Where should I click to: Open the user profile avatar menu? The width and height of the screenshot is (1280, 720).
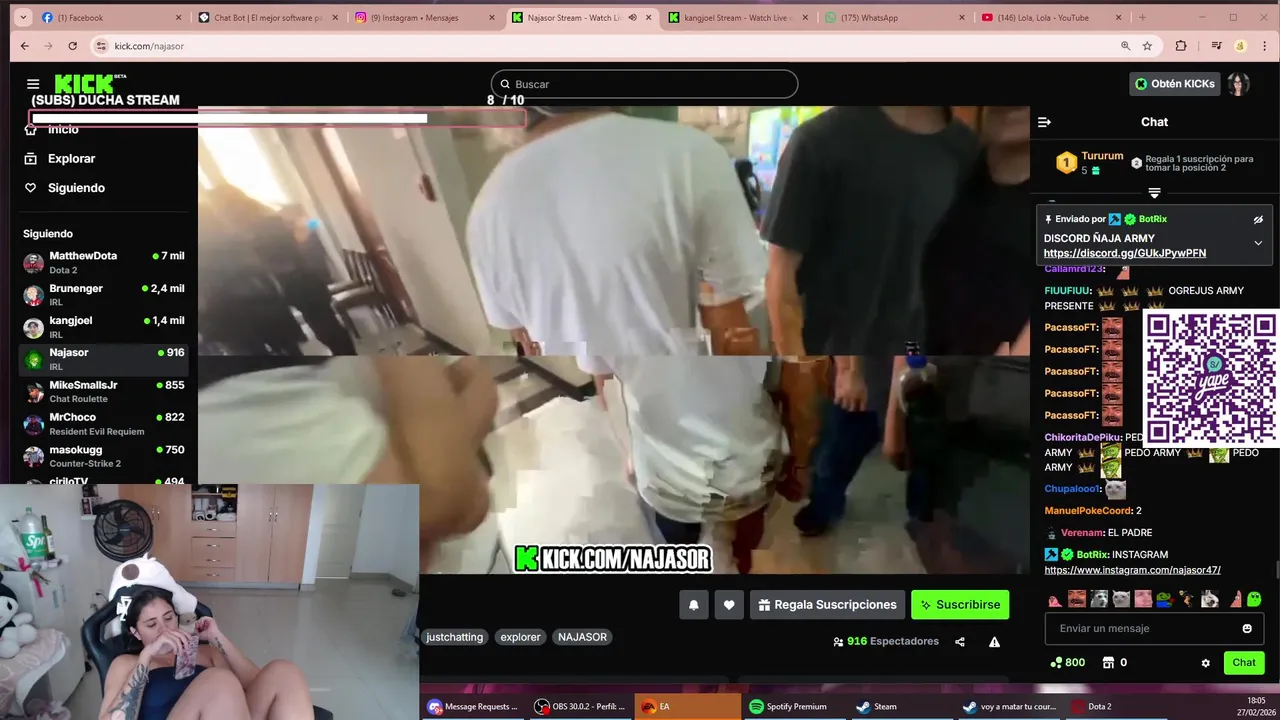coord(1239,84)
